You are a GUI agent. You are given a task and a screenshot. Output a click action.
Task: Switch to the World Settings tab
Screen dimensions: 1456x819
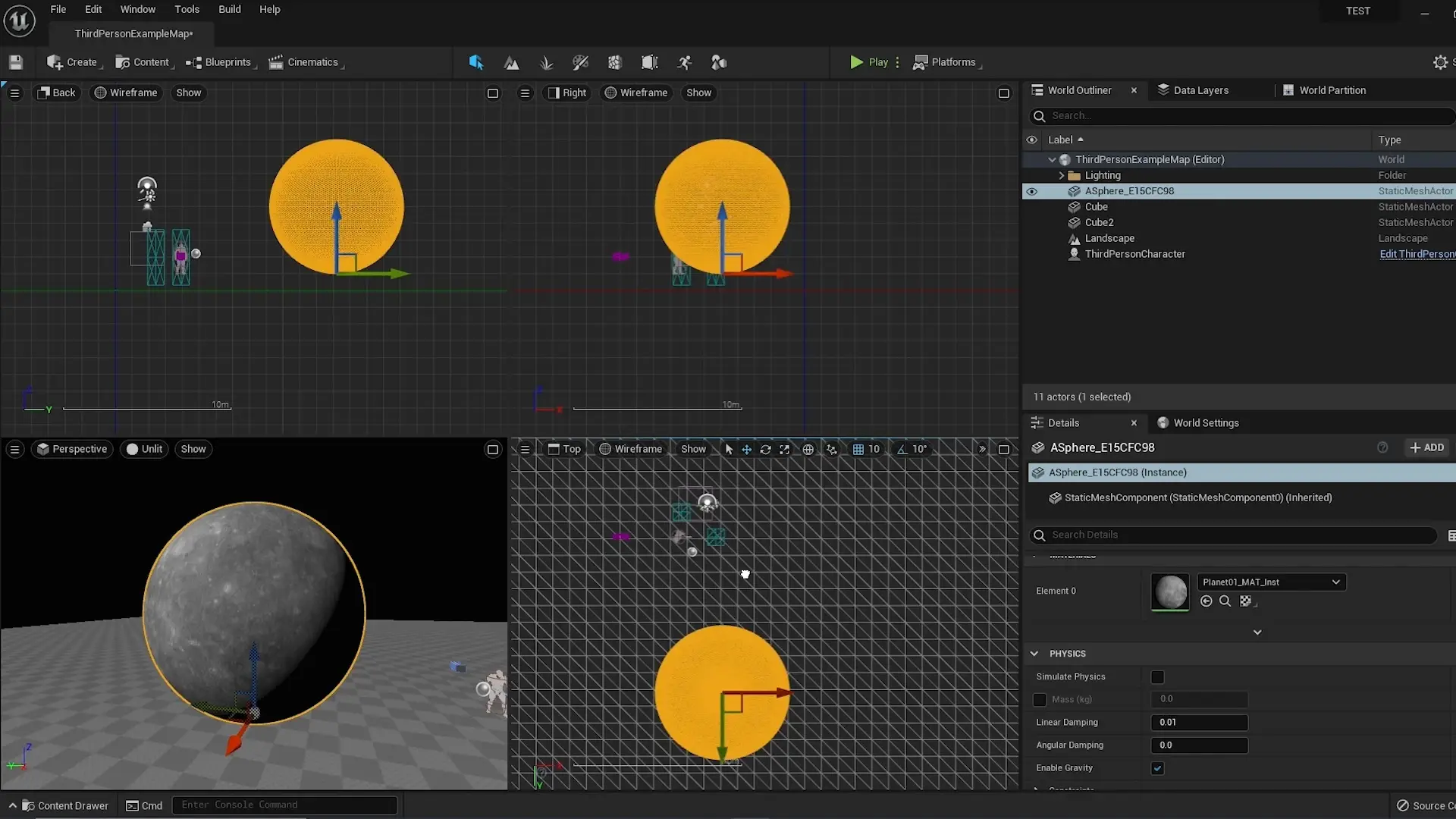click(x=1205, y=423)
